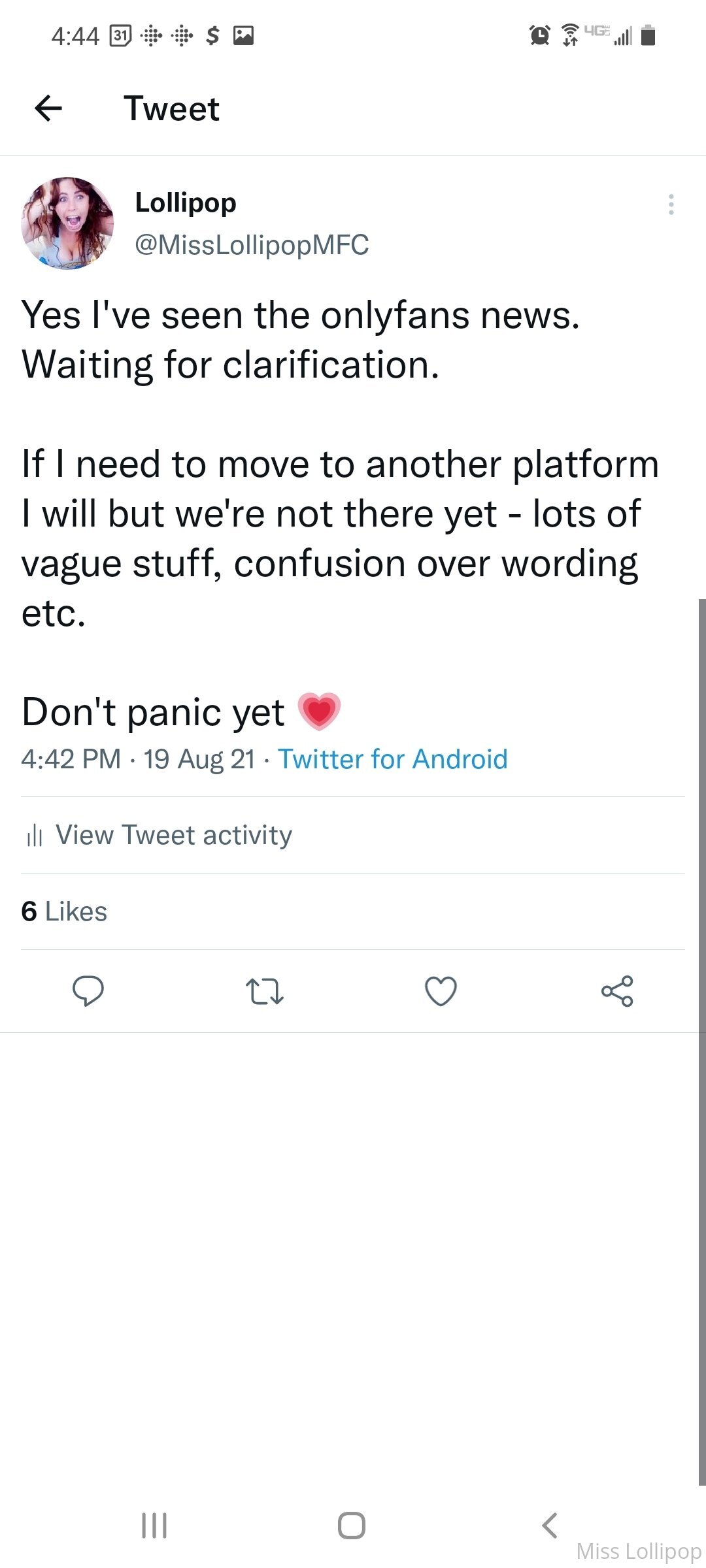Tap the tweet timestamp 4:42 PM
Screen dimensions: 706x1568
(71, 759)
